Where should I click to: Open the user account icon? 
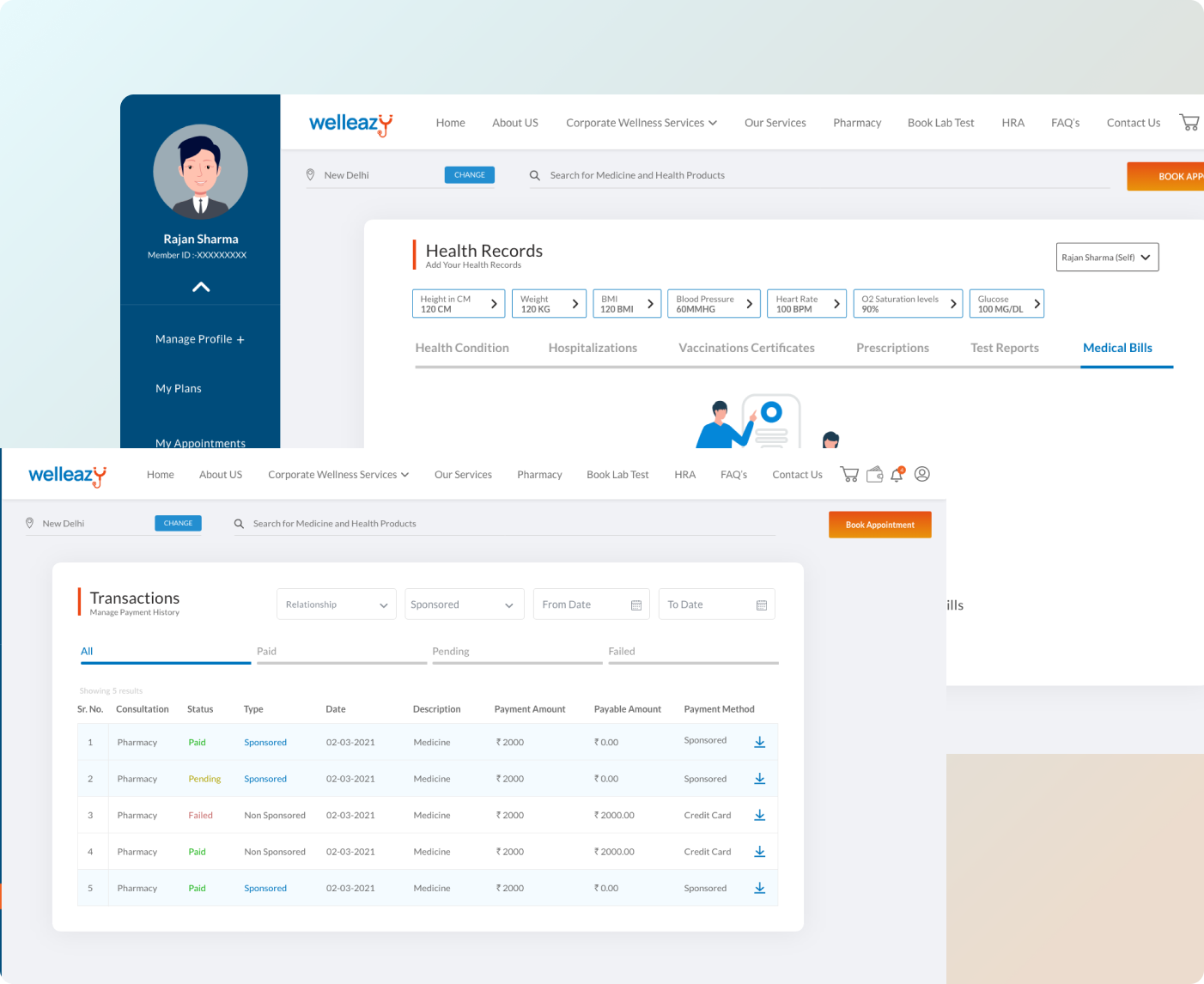click(x=922, y=474)
